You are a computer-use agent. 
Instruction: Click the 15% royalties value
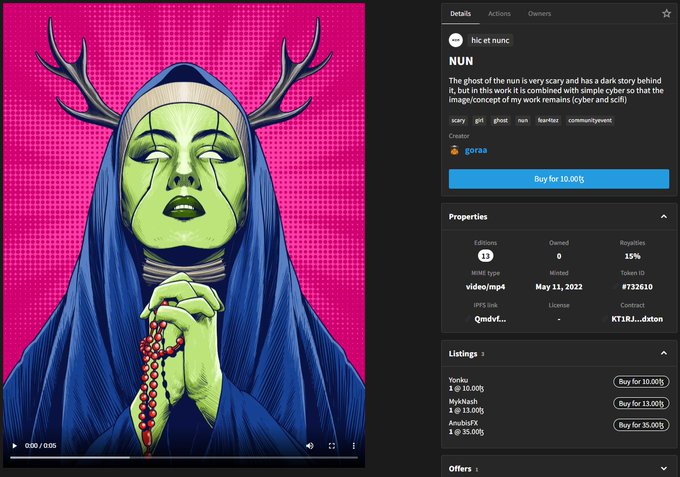tap(632, 256)
